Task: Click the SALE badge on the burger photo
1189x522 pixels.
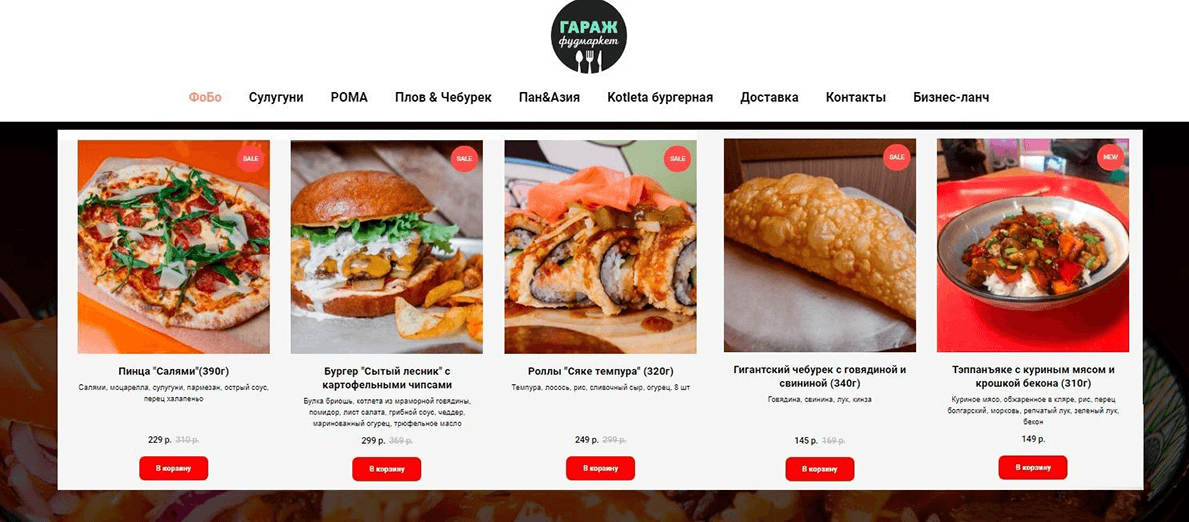Action: pos(464,159)
